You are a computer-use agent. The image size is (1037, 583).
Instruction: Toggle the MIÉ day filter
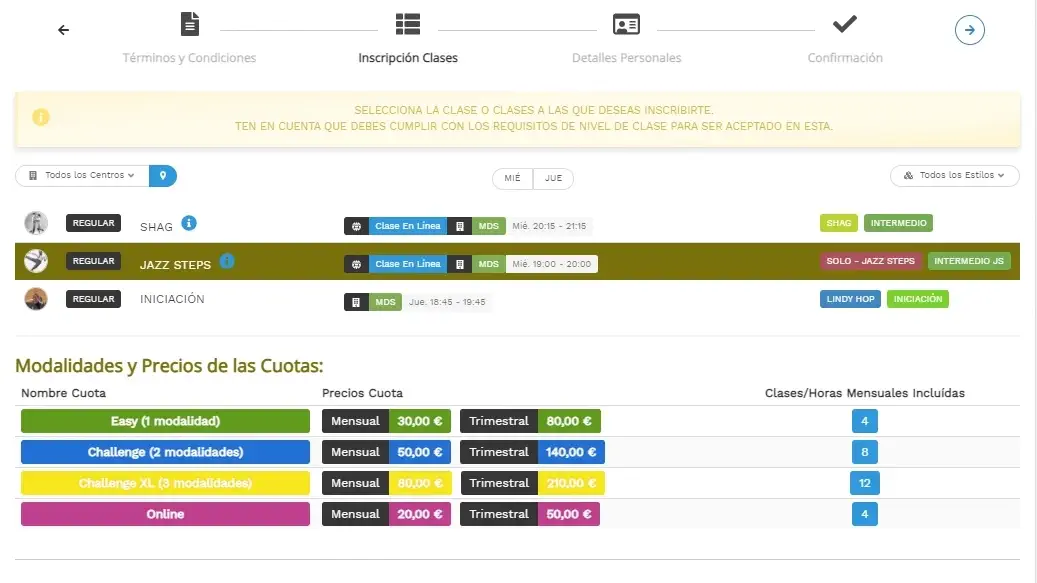point(512,178)
